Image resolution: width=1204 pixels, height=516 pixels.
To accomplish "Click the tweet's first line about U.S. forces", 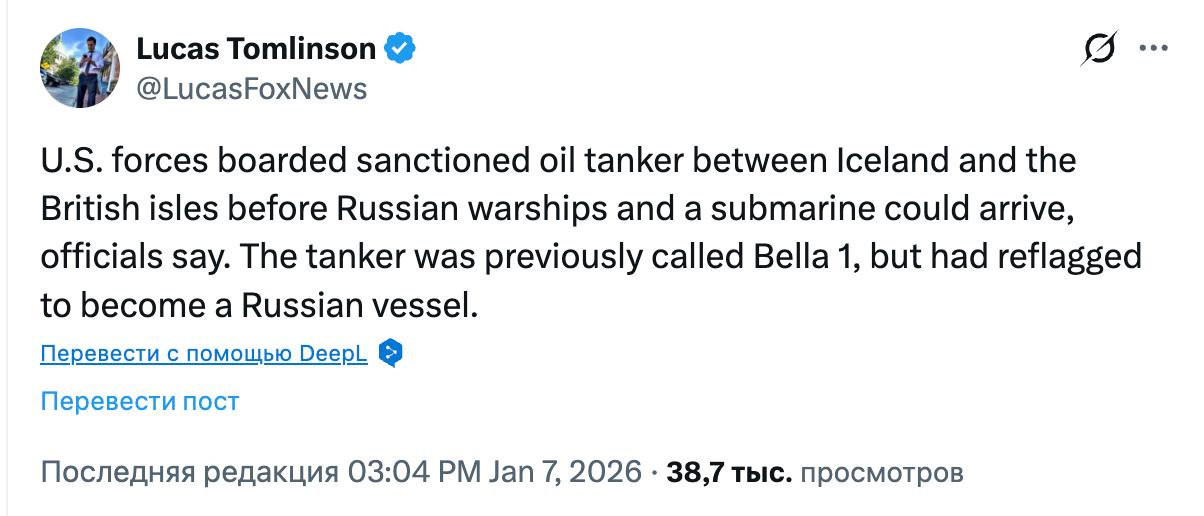I will tap(557, 161).
